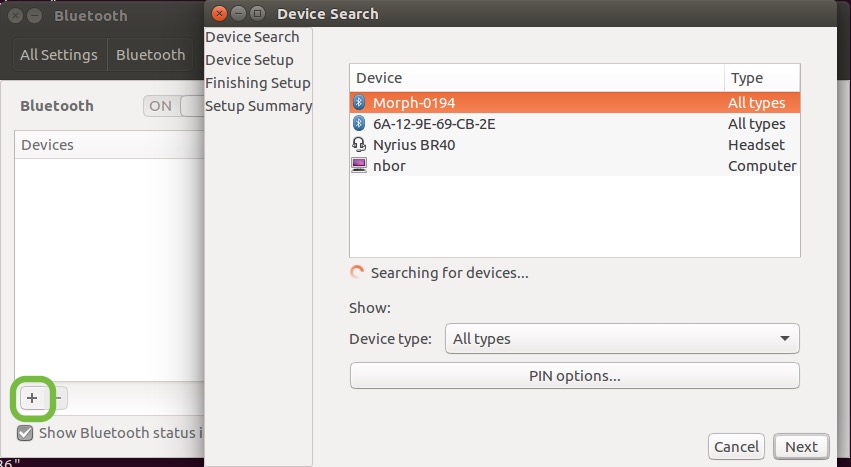This screenshot has height=467, width=851.
Task: Open PIN options dialog
Action: click(x=574, y=376)
